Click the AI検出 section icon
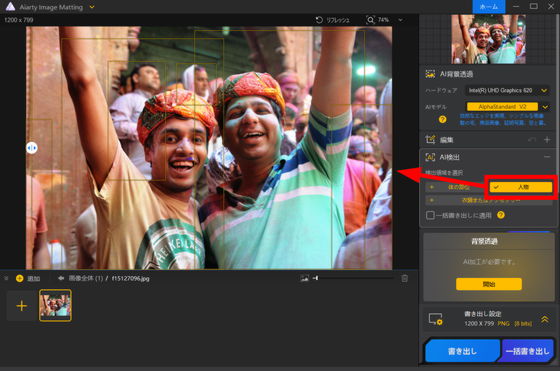 pyautogui.click(x=430, y=157)
